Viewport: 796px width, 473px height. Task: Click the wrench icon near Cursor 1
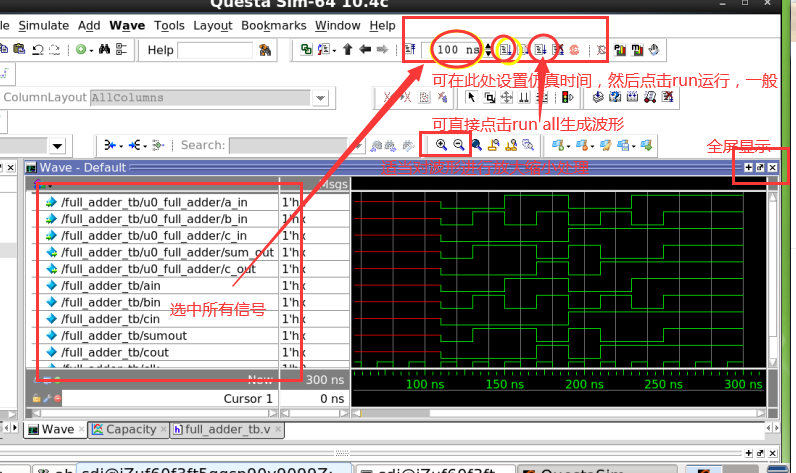[x=47, y=398]
